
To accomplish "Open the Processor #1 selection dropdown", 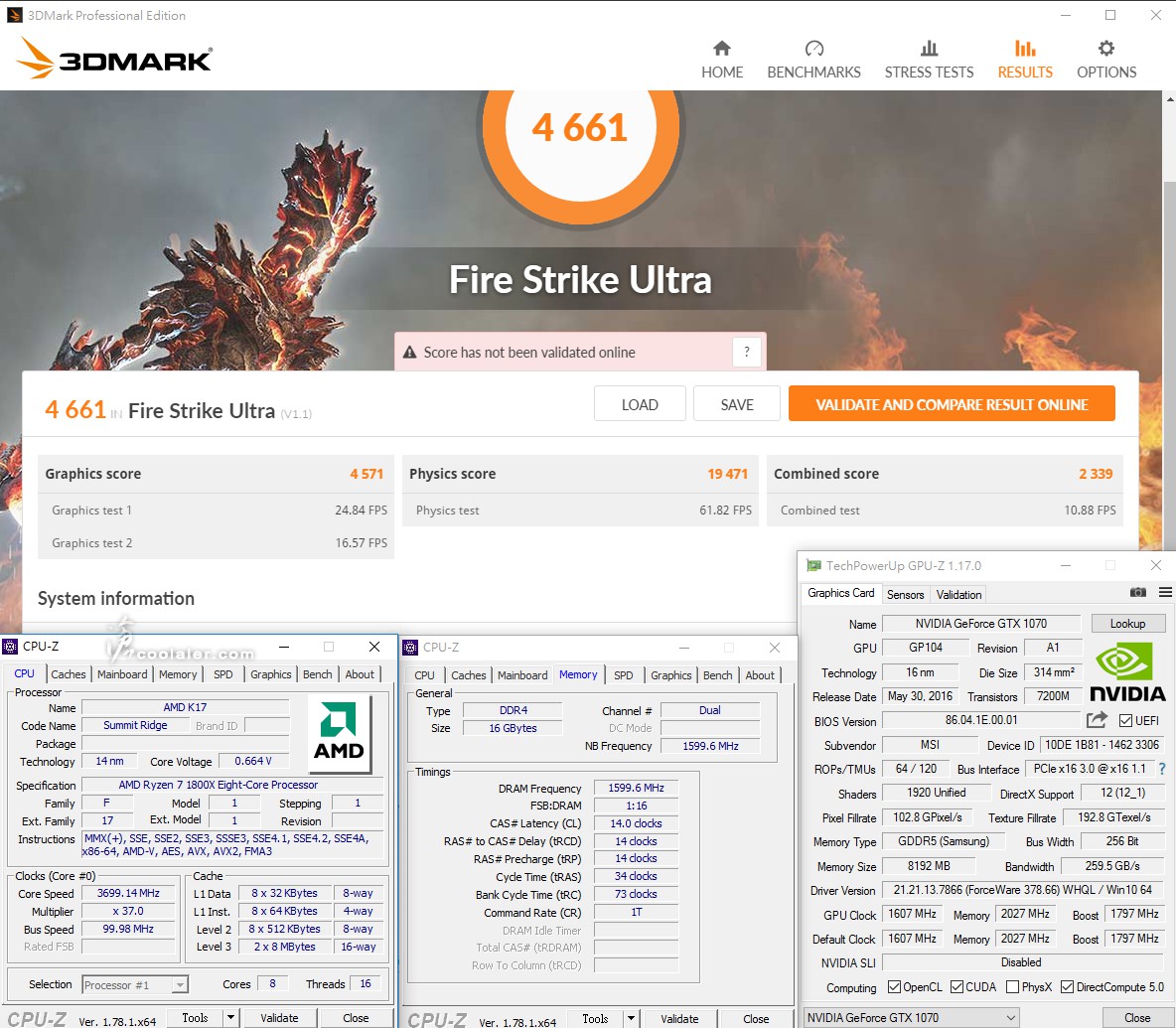I will (x=135, y=984).
